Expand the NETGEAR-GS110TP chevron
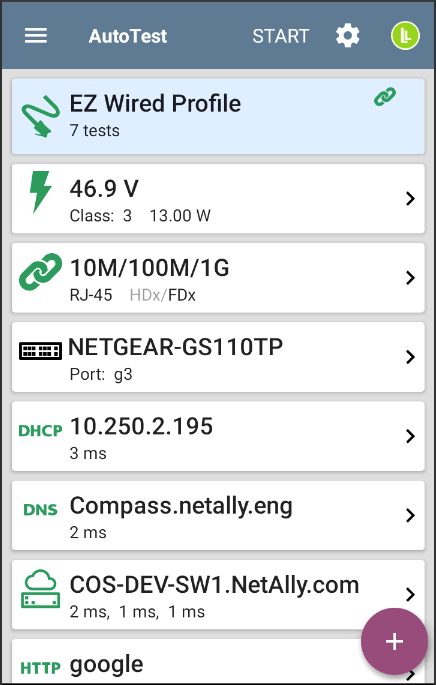 click(x=410, y=357)
